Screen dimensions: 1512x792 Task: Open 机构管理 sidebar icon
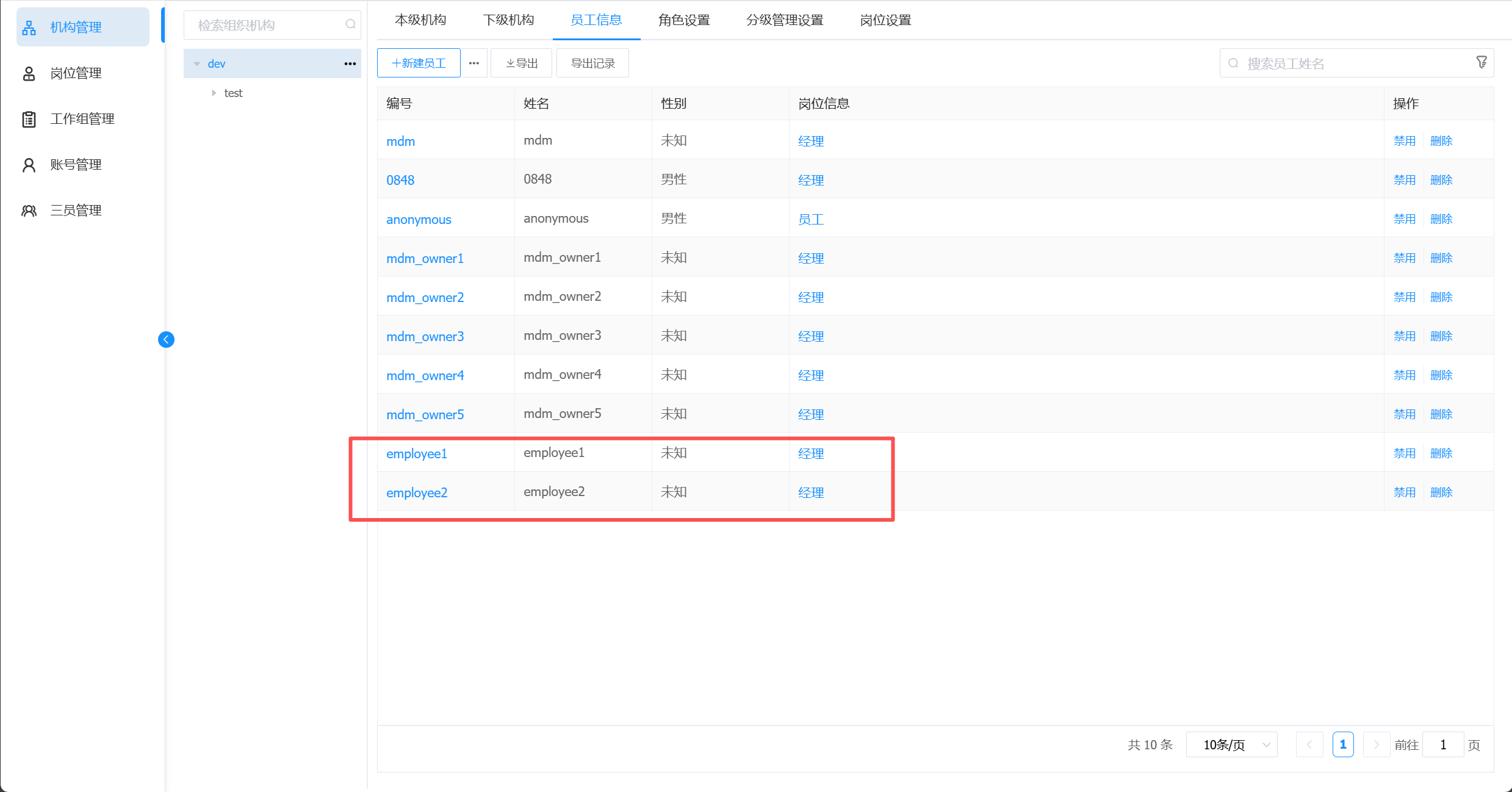[29, 27]
